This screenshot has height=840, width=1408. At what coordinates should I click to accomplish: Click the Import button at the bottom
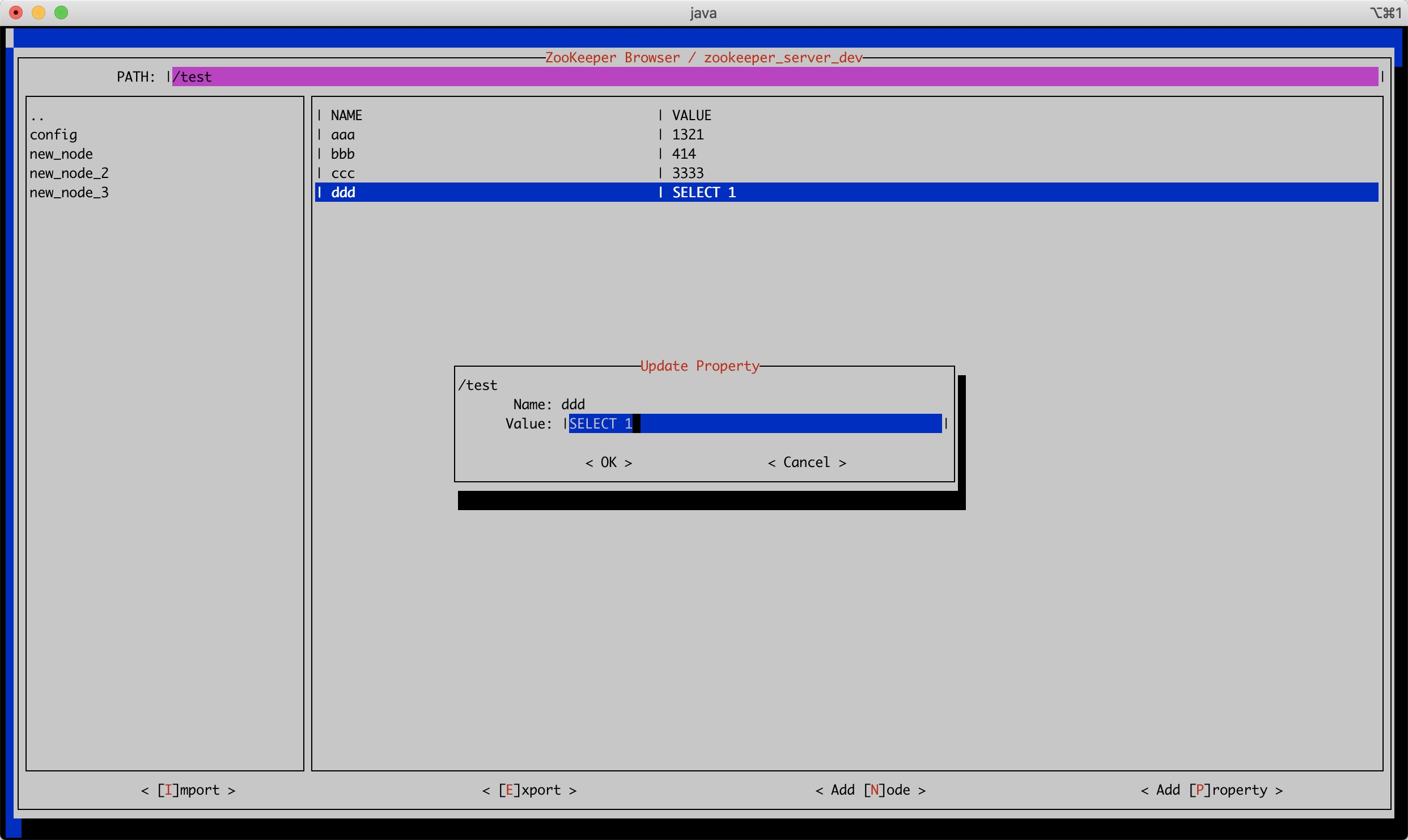[188, 790]
